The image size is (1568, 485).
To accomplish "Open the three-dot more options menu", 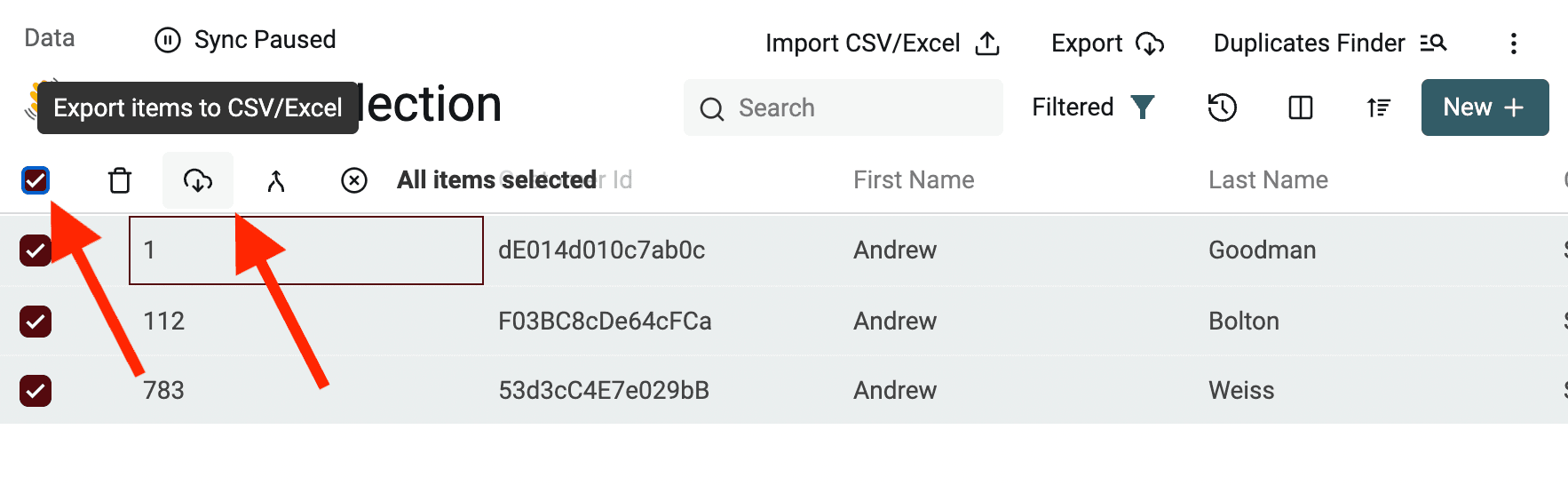I will pyautogui.click(x=1514, y=43).
